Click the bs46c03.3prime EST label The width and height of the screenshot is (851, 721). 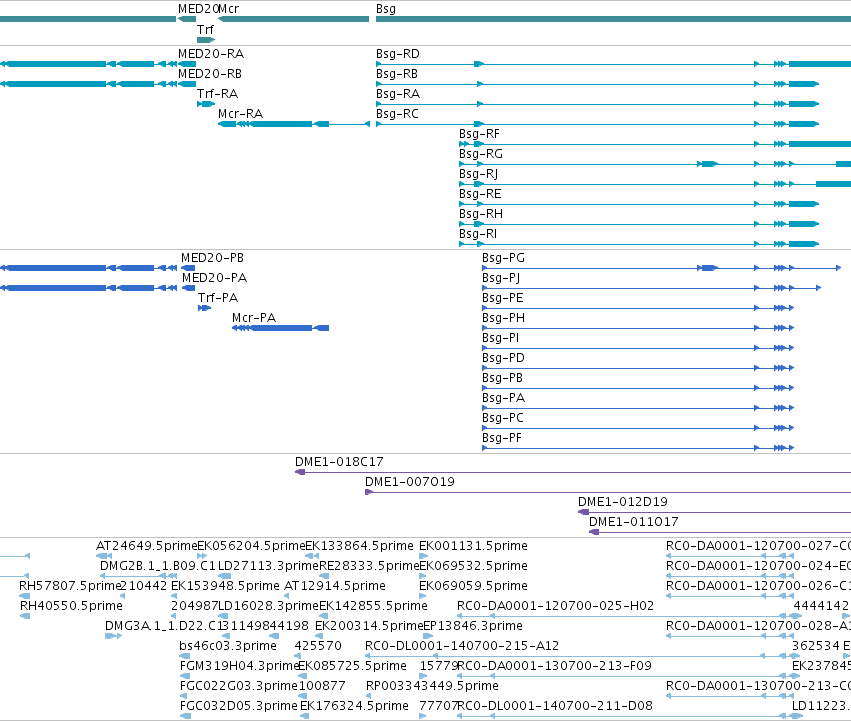(x=228, y=646)
